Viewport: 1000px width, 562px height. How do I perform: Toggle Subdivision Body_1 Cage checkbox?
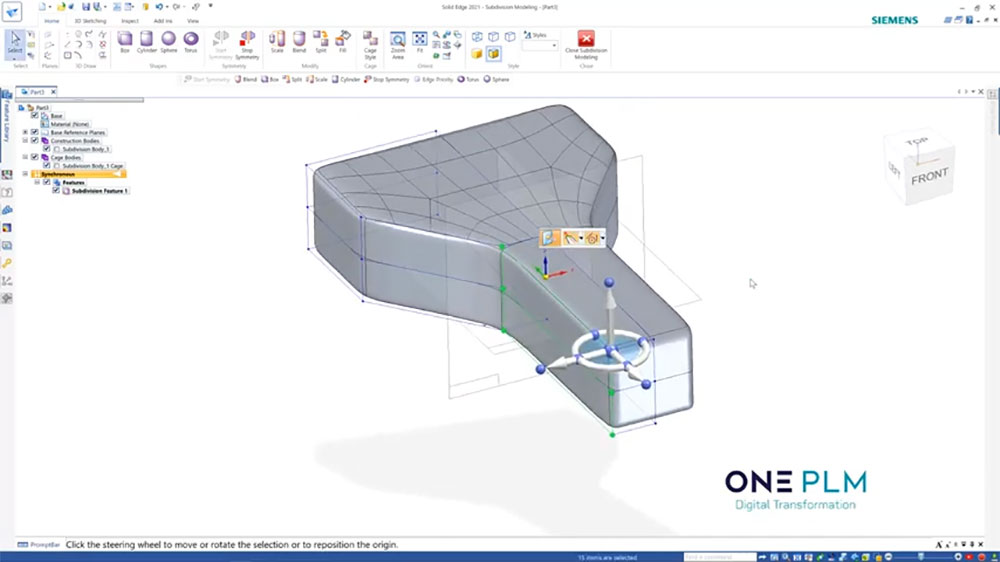(47, 165)
